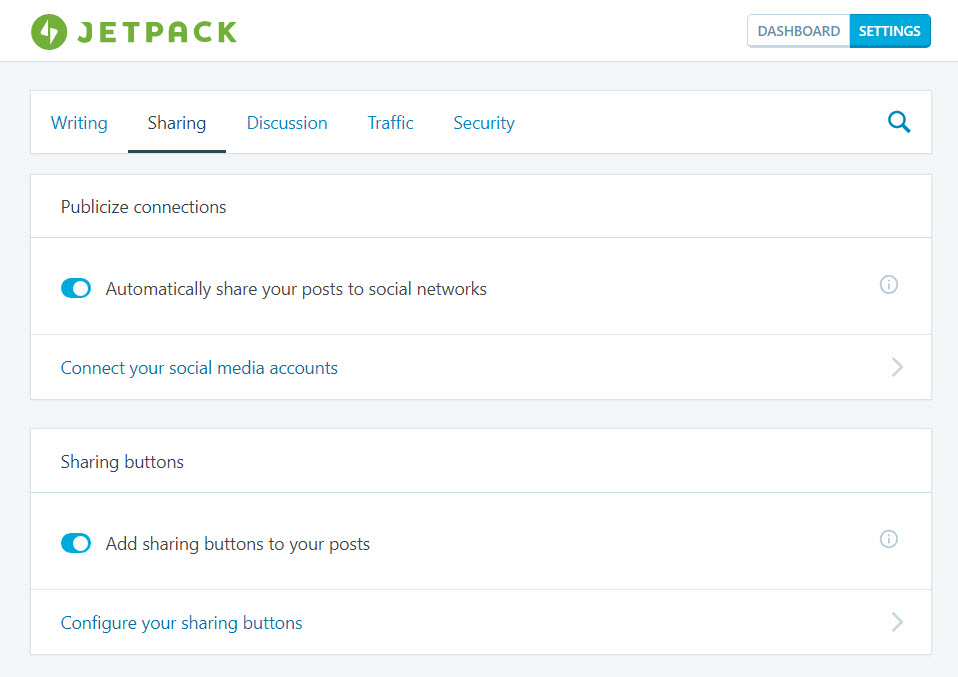Open Connect your social media accounts link
The height and width of the screenshot is (677, 958).
click(199, 368)
